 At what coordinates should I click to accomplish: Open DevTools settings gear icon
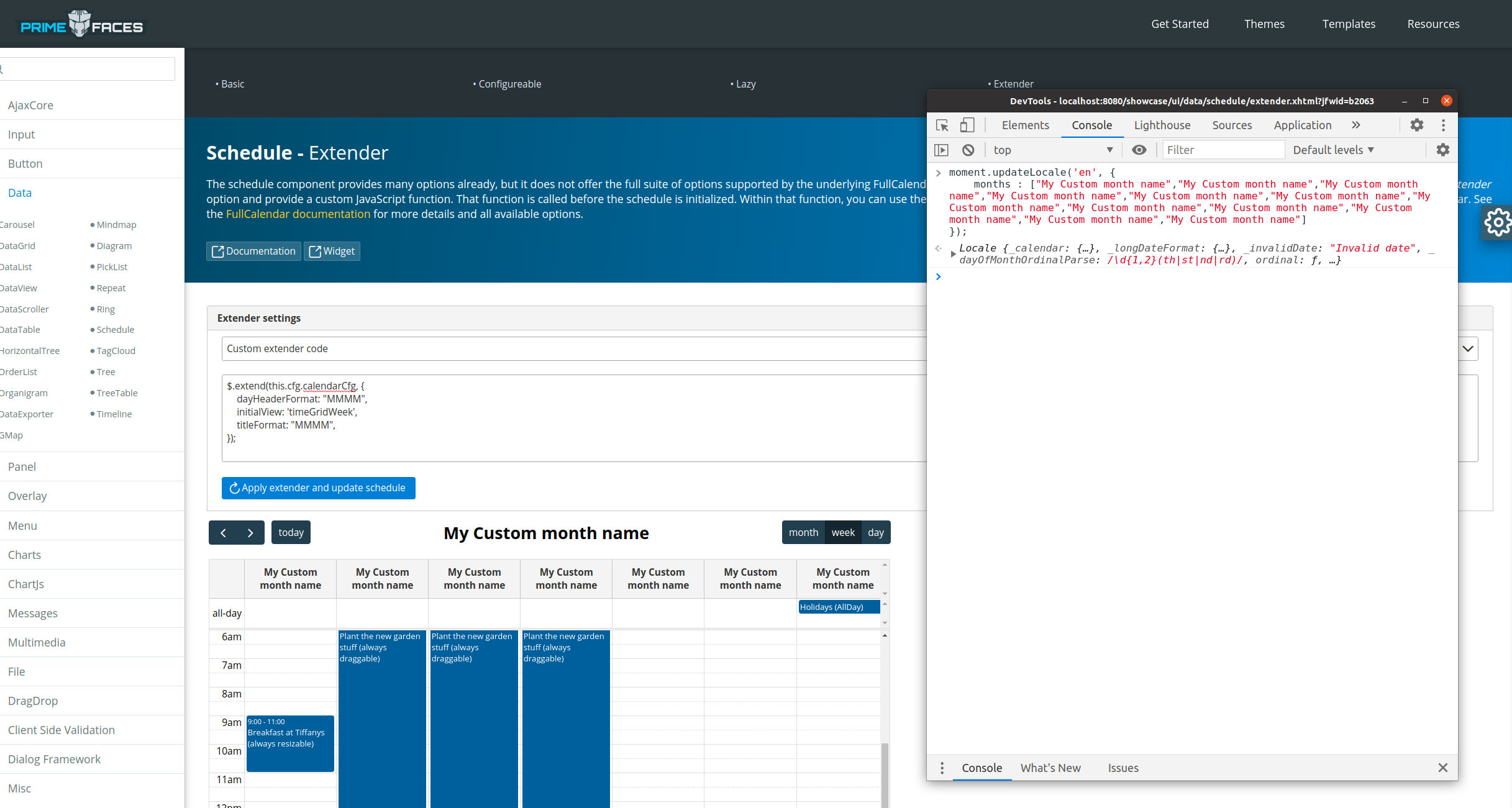pos(1416,125)
